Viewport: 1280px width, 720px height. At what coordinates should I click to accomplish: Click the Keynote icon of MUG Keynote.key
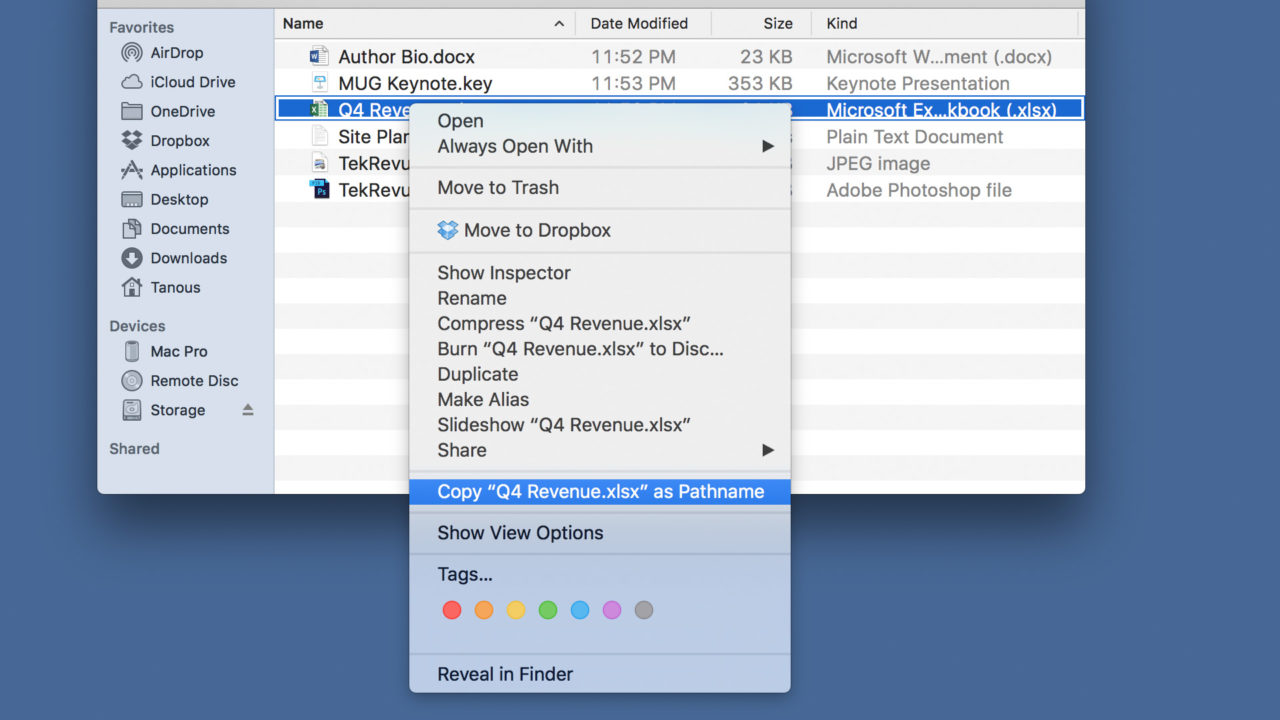click(319, 83)
